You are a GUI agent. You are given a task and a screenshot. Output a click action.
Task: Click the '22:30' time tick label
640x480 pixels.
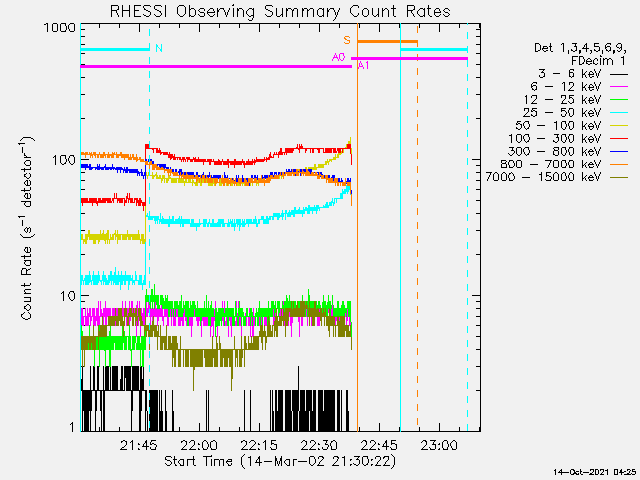click(x=319, y=445)
